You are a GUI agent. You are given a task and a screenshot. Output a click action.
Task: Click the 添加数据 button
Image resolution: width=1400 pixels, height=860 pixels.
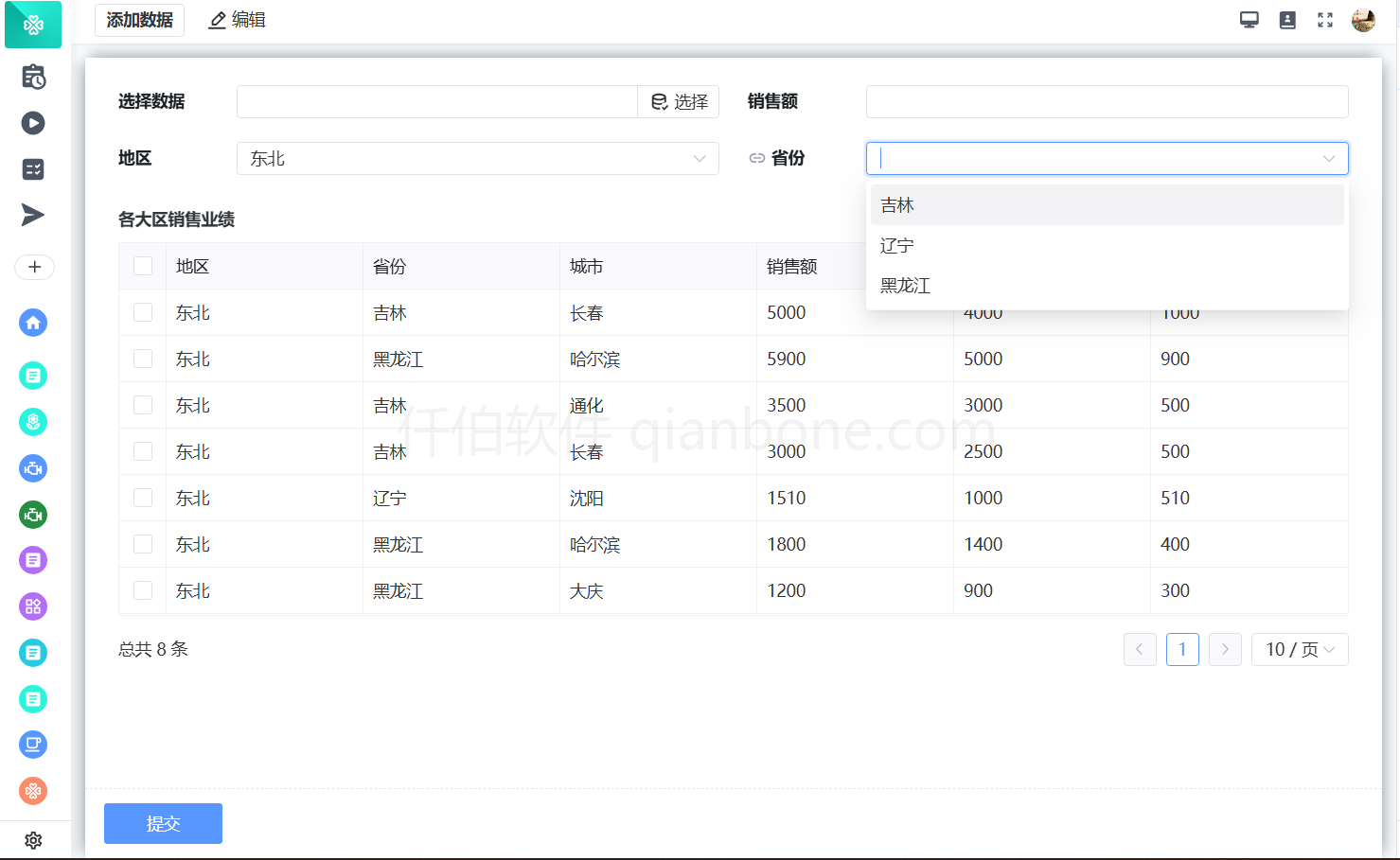139,19
